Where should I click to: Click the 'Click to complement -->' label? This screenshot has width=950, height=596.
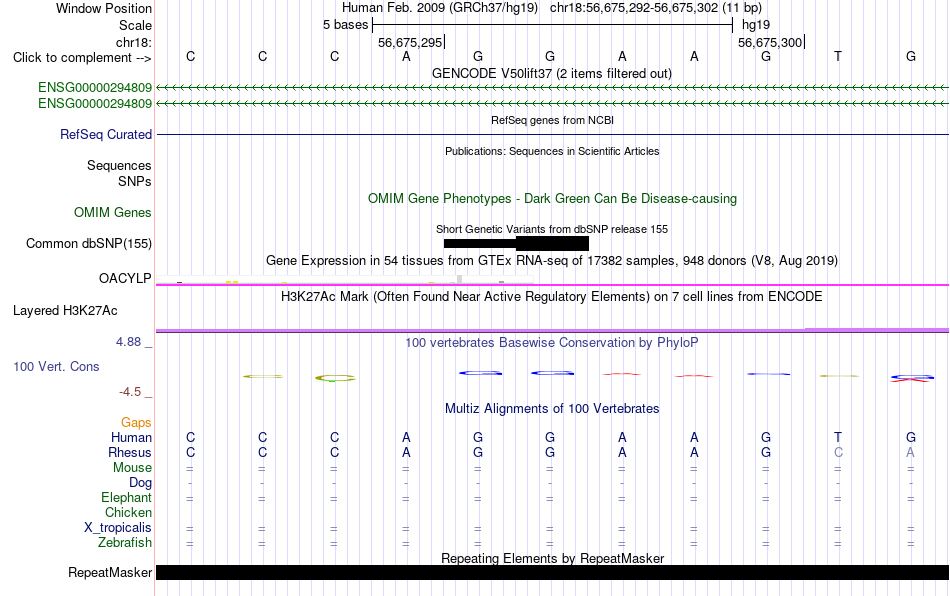click(x=82, y=58)
